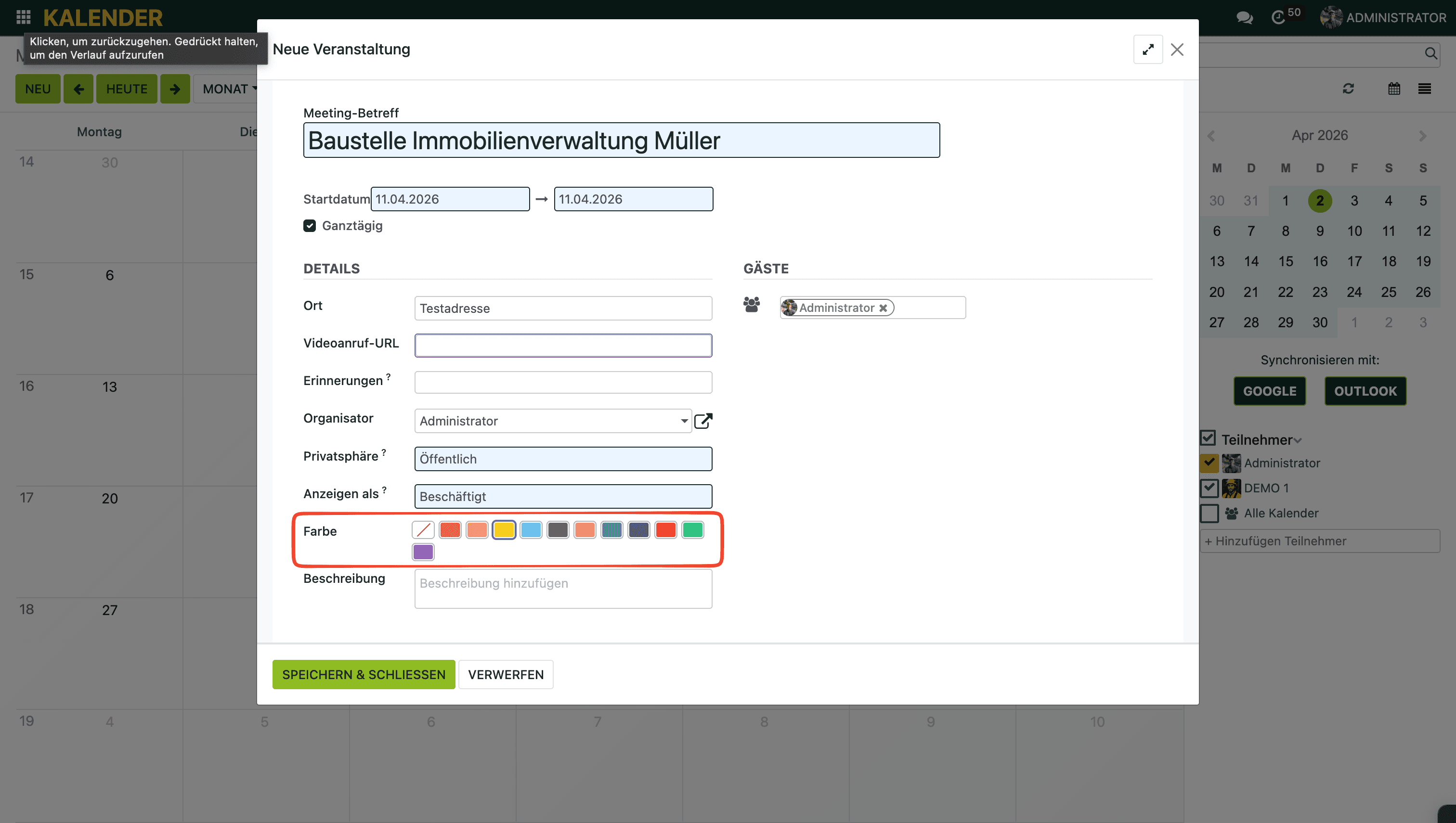Image resolution: width=1456 pixels, height=823 pixels.
Task: Click the Videoanruf-URL input field
Action: coord(562,346)
